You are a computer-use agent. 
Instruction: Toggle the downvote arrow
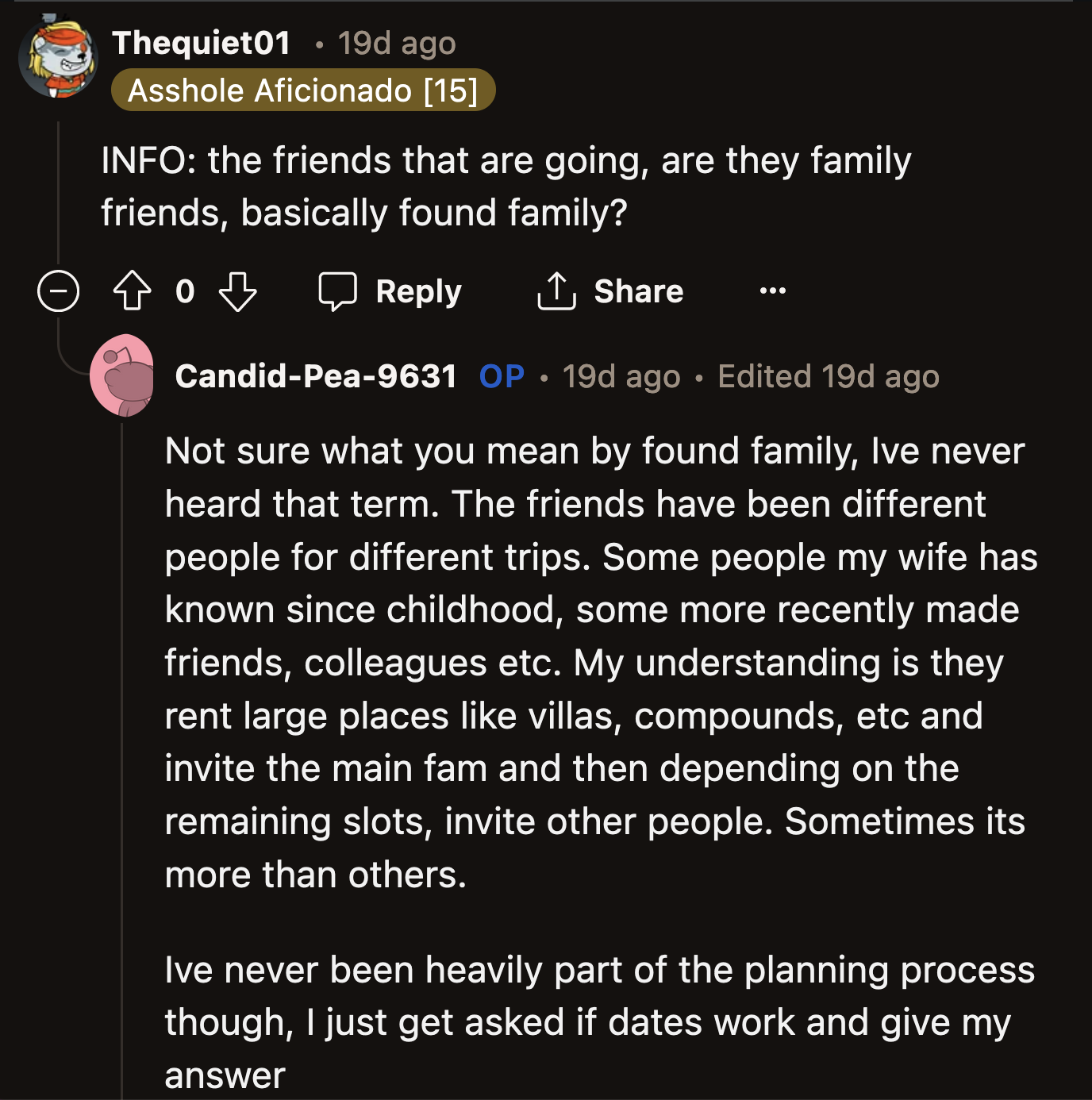click(x=236, y=291)
